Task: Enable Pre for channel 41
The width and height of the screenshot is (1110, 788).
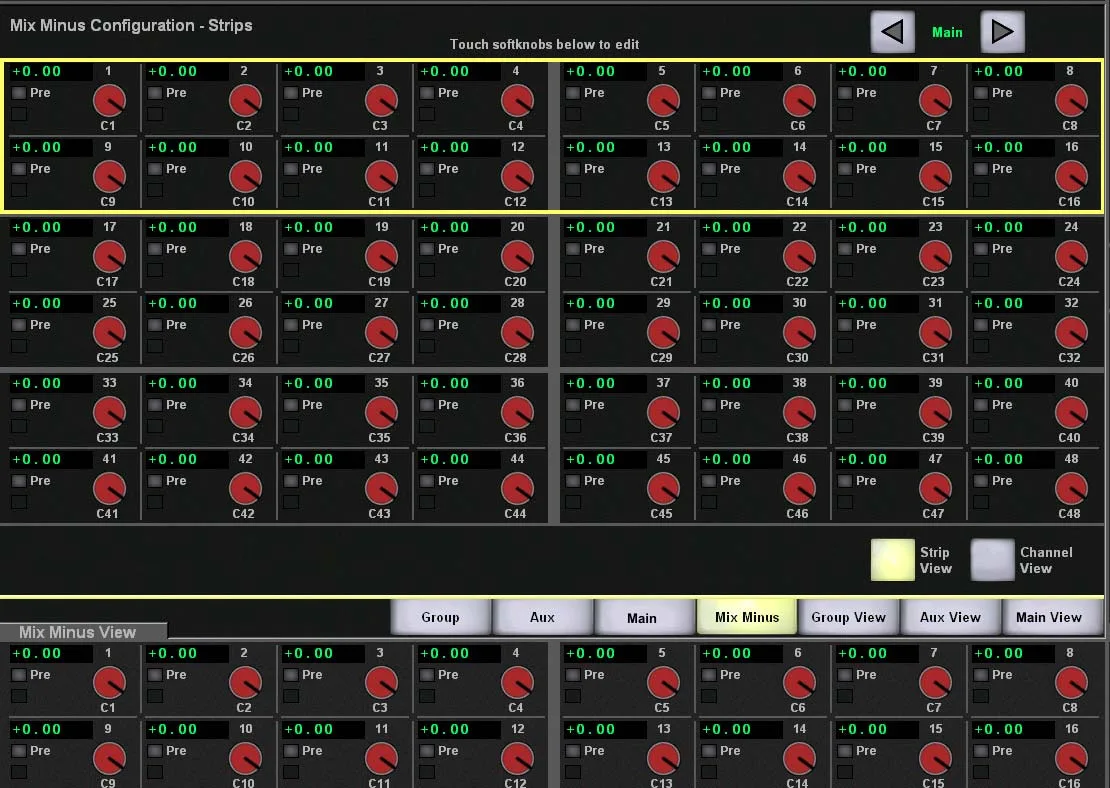Action: point(19,480)
